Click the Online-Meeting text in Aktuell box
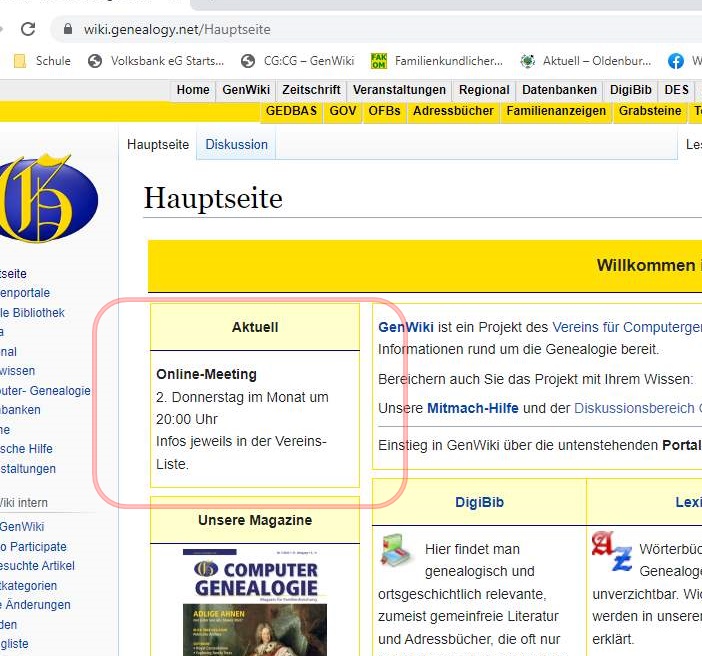The width and height of the screenshot is (702, 656). click(206, 374)
